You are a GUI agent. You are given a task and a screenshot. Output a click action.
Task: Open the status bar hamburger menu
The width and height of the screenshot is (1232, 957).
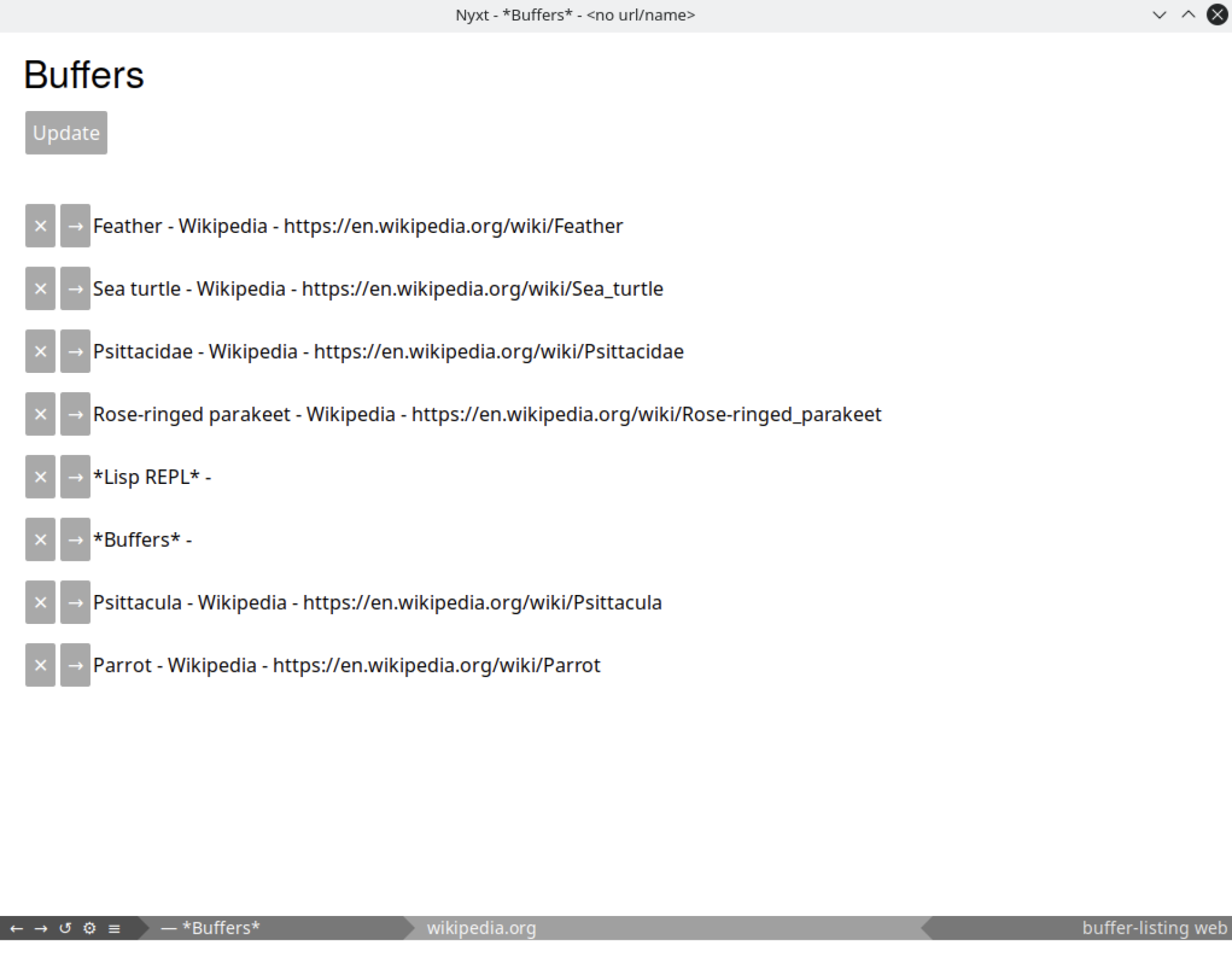114,928
